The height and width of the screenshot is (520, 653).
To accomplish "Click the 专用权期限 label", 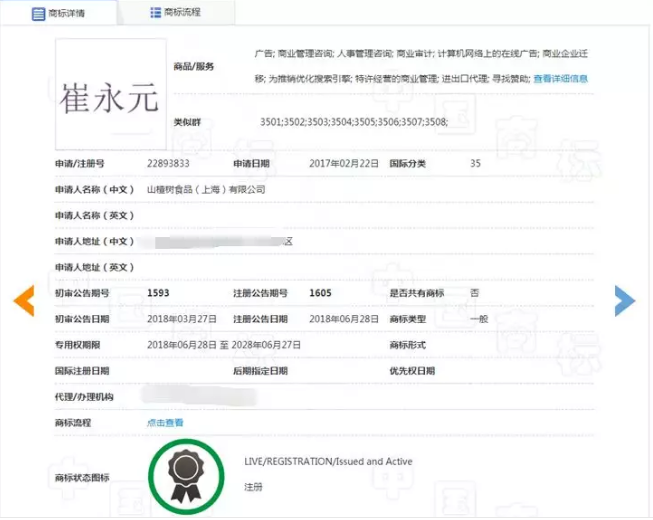I will click(x=77, y=345).
